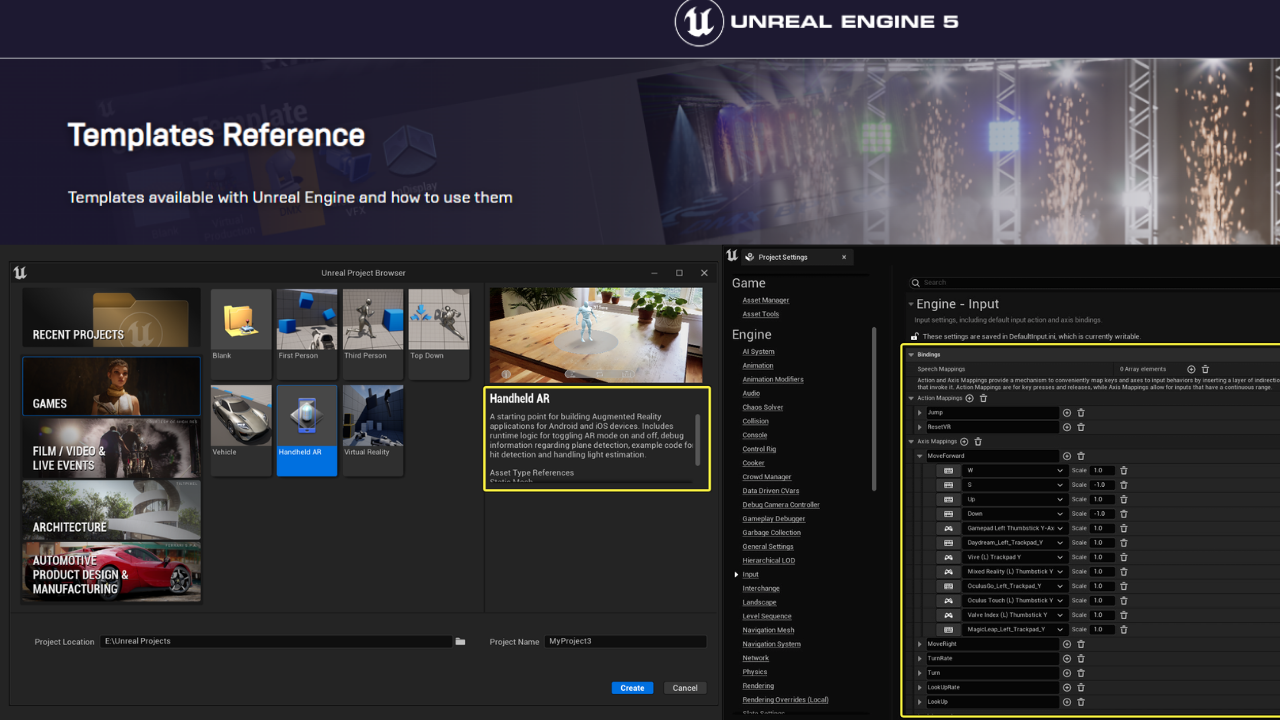Remove the MagicLeap_Left_Trackpad_Y binding
The height and width of the screenshot is (720, 1280).
[1124, 629]
